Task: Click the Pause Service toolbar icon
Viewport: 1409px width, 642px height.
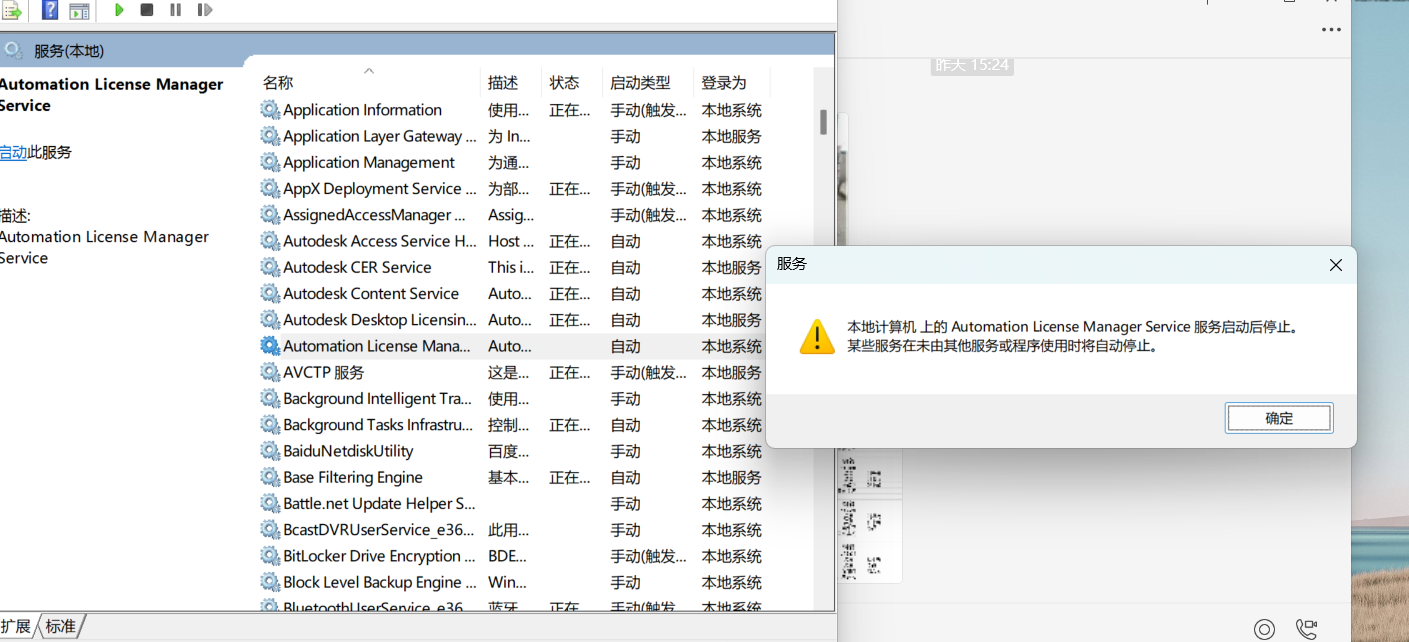Action: [175, 10]
